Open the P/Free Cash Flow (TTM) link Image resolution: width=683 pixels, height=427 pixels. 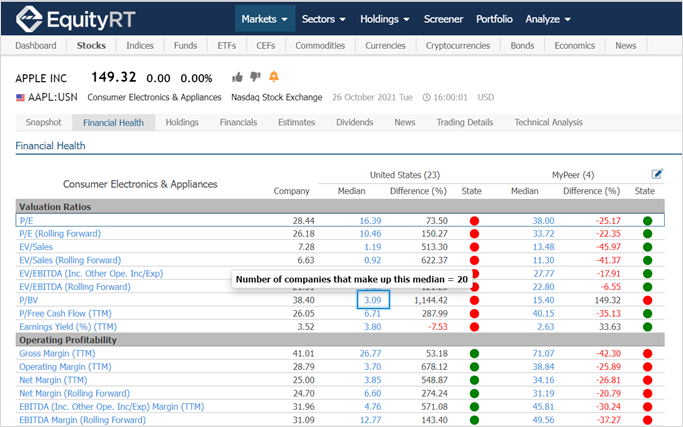click(x=65, y=314)
